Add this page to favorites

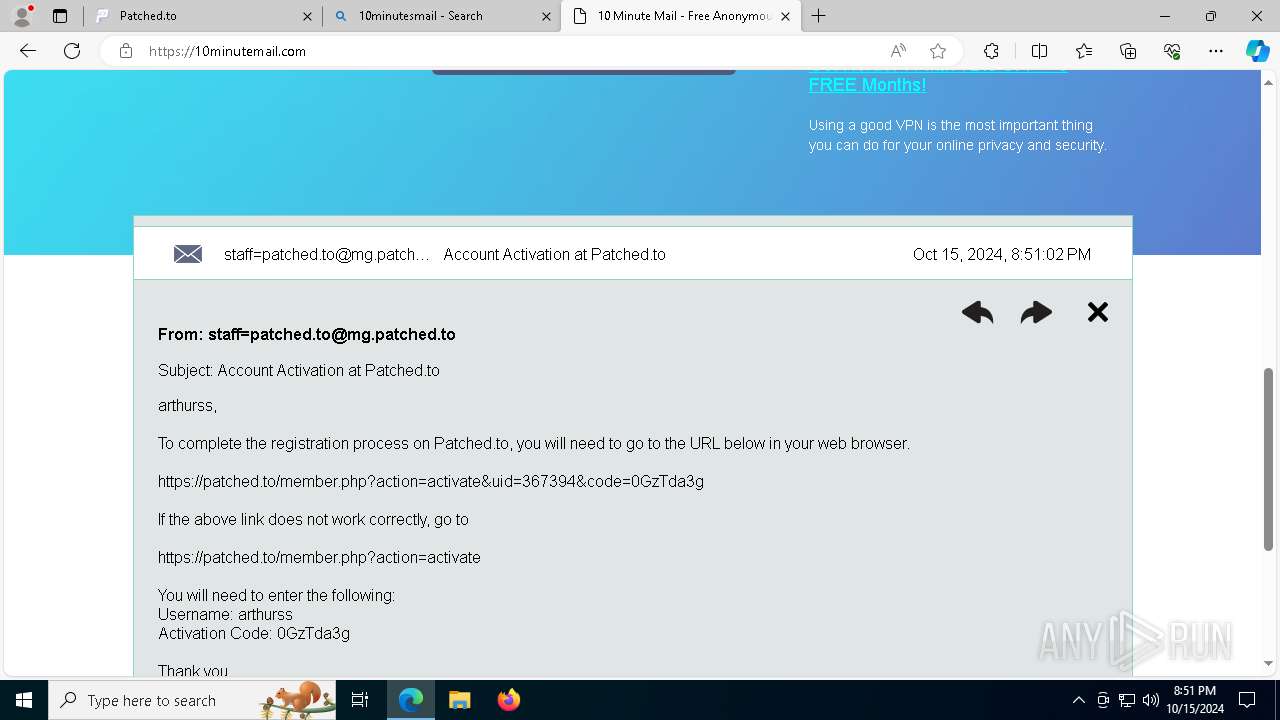coord(938,51)
